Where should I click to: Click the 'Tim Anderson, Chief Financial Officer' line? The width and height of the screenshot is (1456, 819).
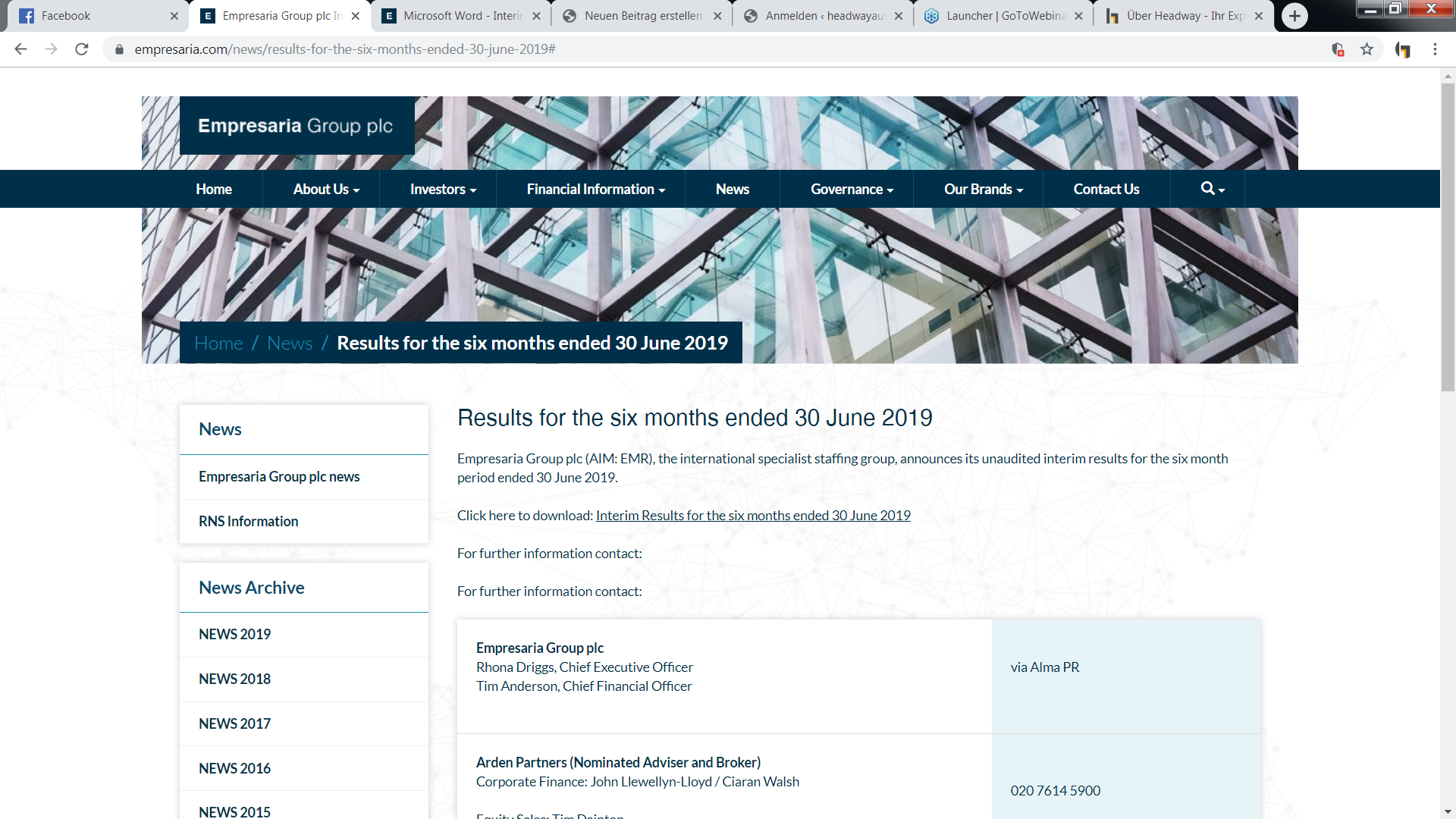point(584,686)
